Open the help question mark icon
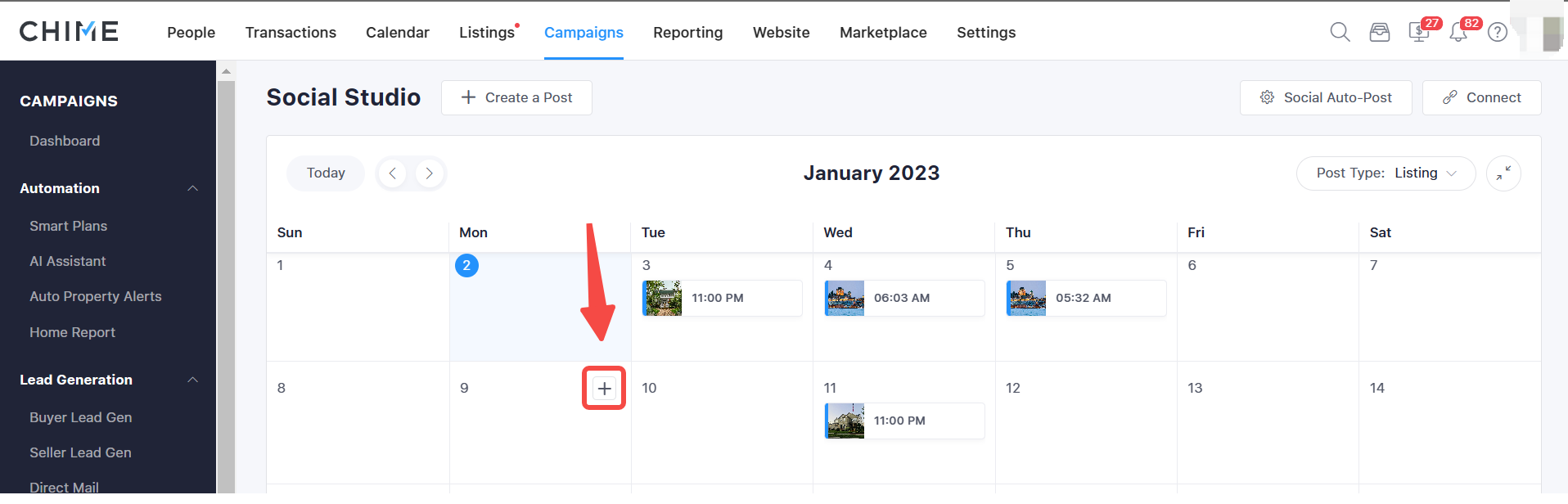1568x504 pixels. (1498, 32)
